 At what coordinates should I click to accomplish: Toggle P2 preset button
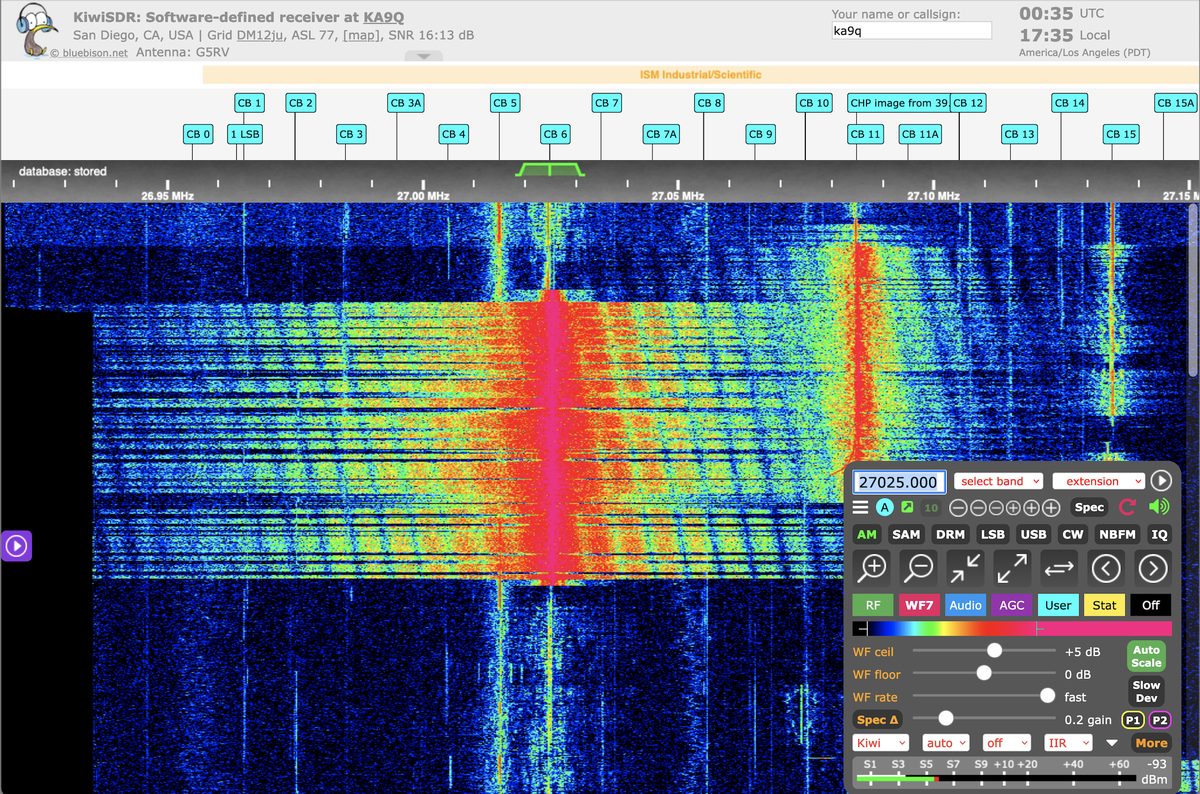point(1159,719)
